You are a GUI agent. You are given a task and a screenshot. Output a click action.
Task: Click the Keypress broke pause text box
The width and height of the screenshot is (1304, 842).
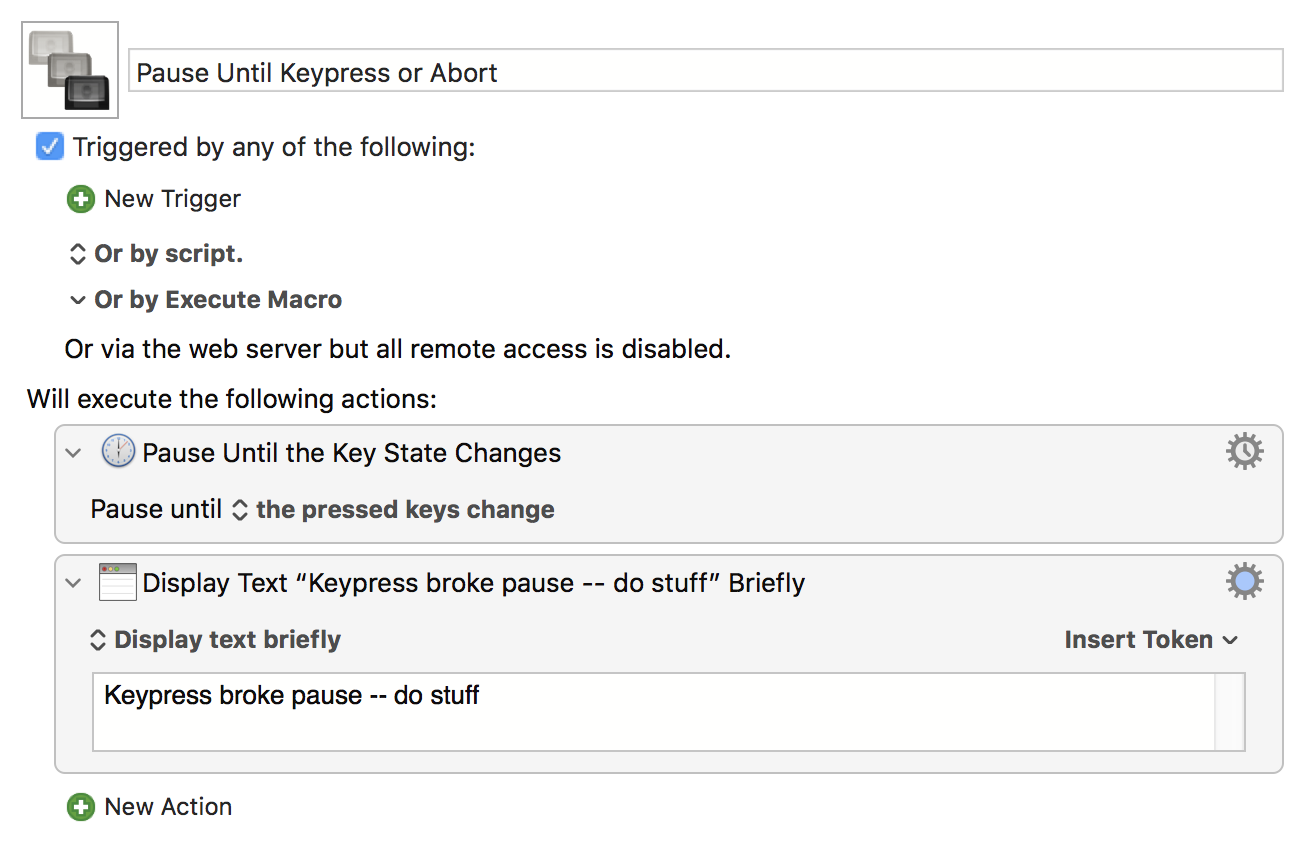click(x=654, y=711)
